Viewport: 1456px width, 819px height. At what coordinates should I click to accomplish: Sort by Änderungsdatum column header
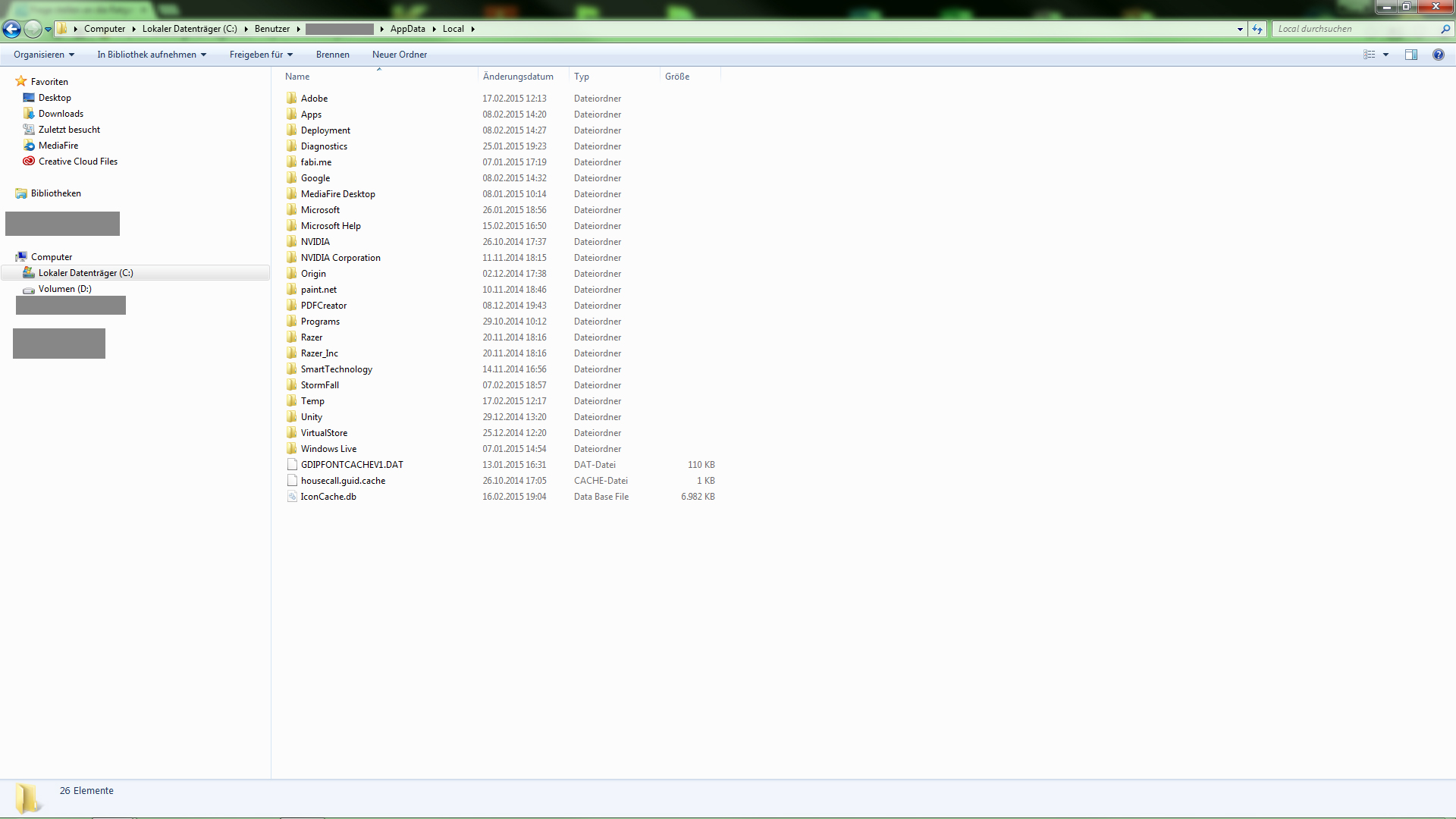(523, 77)
